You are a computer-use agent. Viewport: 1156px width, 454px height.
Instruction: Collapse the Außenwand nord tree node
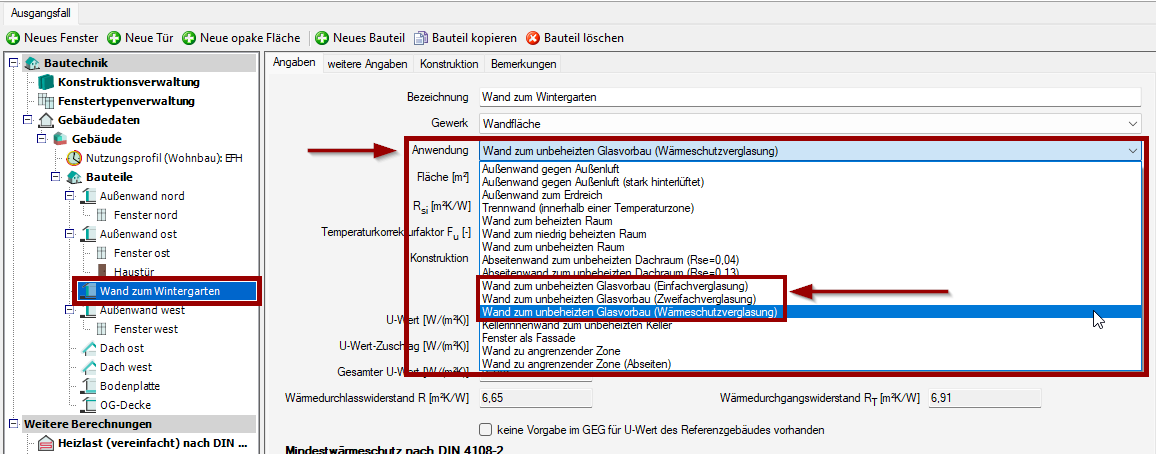(67, 196)
